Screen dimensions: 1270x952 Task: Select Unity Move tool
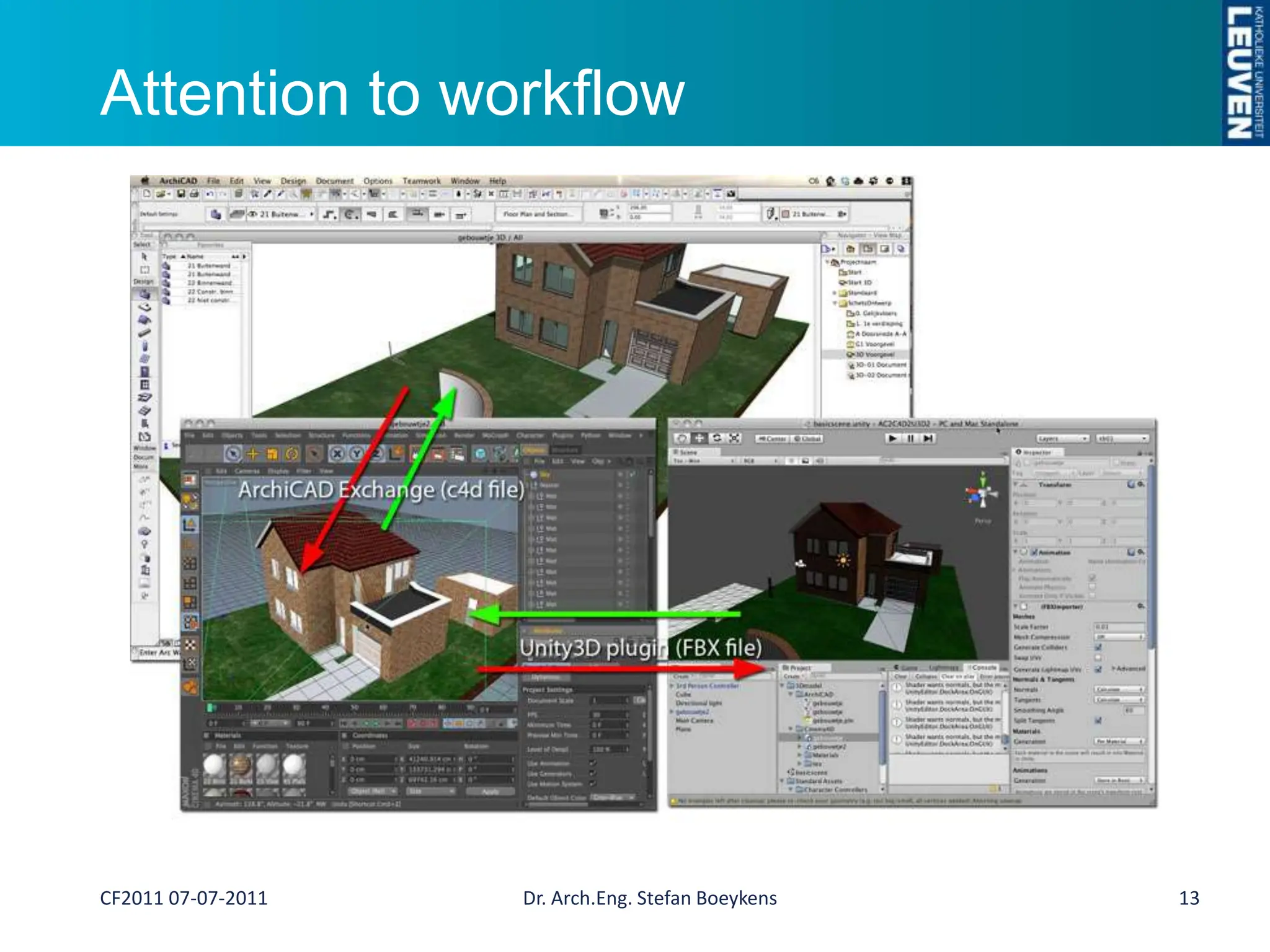[699, 438]
